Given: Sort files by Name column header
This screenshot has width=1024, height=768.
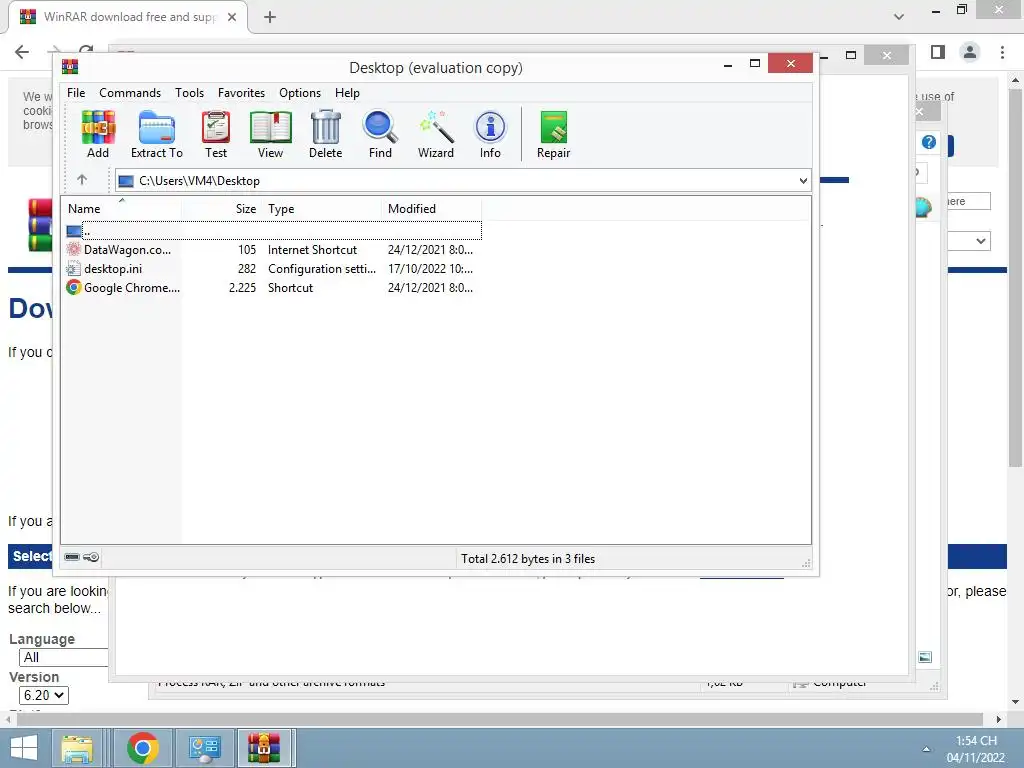Looking at the screenshot, I should pyautogui.click(x=122, y=208).
